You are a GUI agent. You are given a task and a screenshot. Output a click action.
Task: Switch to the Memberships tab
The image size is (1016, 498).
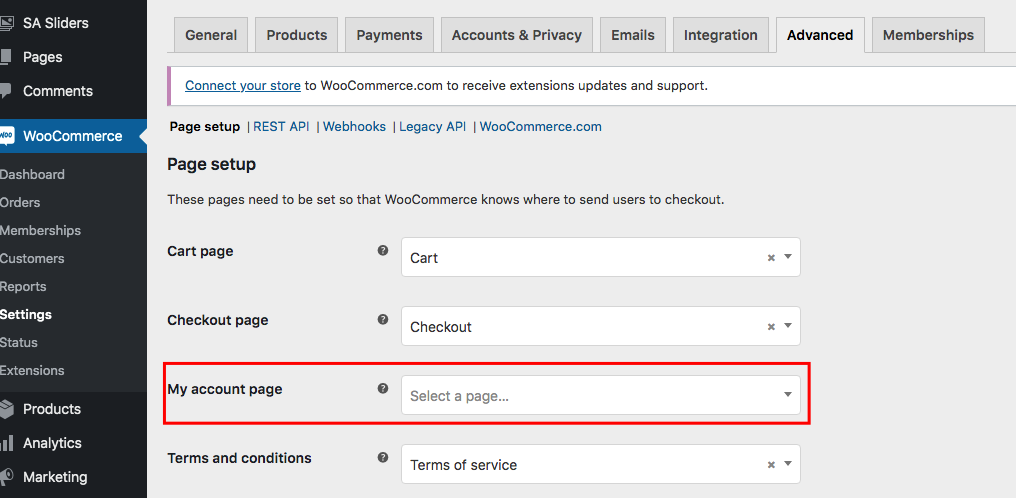pyautogui.click(x=928, y=35)
